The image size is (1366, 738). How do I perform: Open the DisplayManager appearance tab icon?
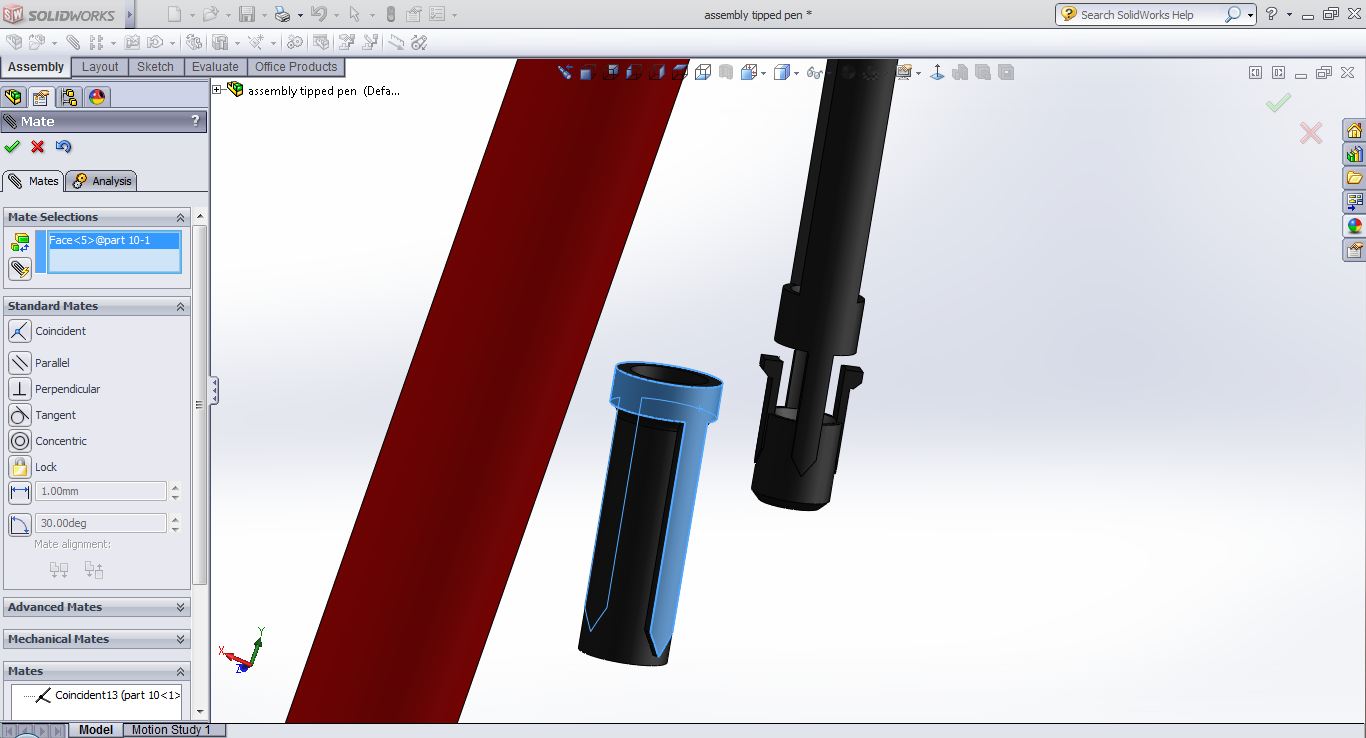pos(97,97)
